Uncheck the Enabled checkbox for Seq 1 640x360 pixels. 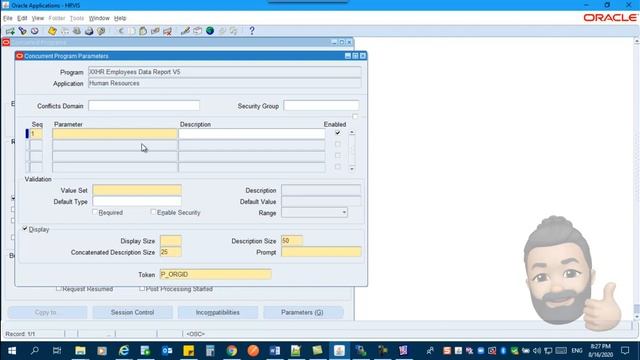[x=338, y=133]
